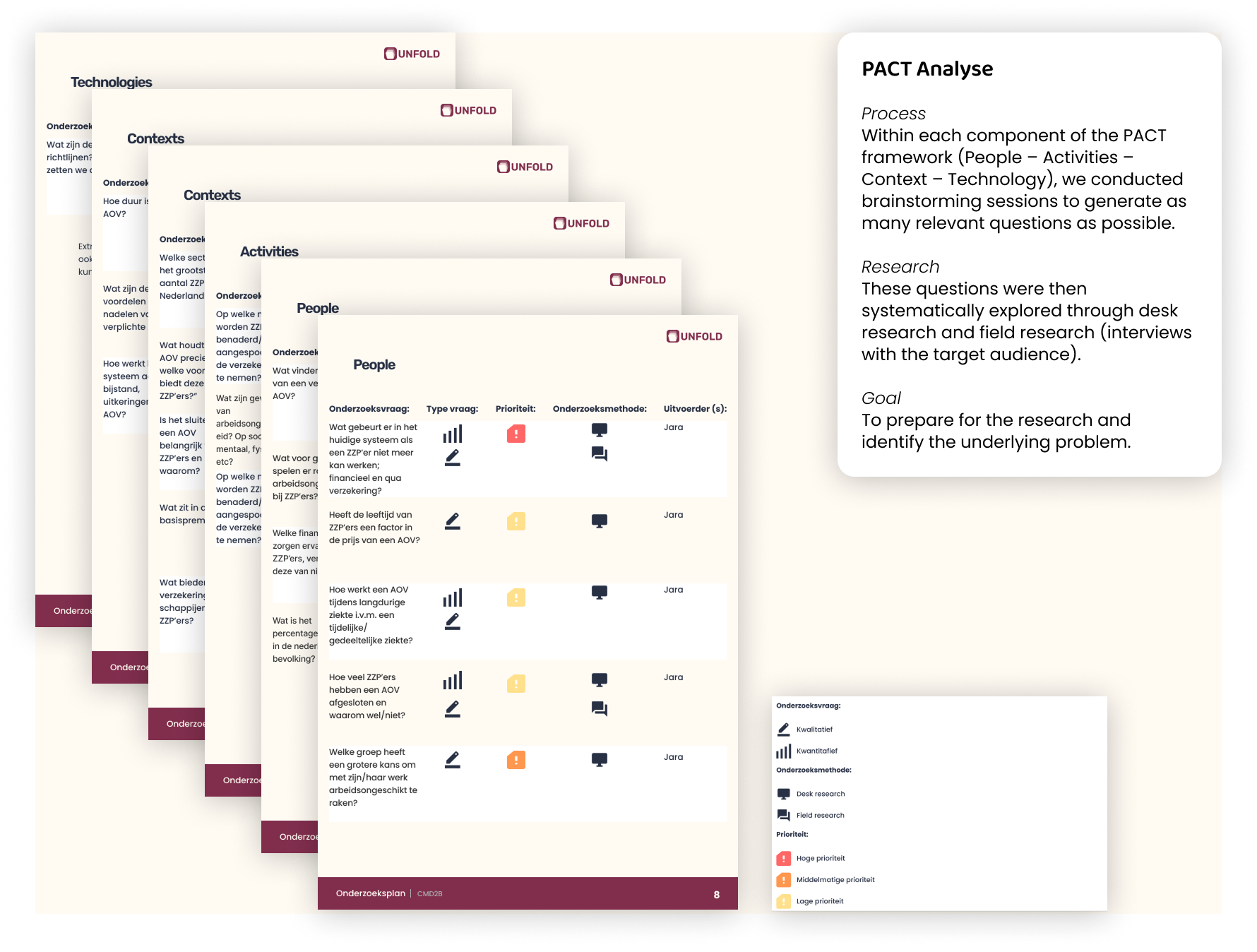Click the 'Goal' subheading

(x=881, y=398)
